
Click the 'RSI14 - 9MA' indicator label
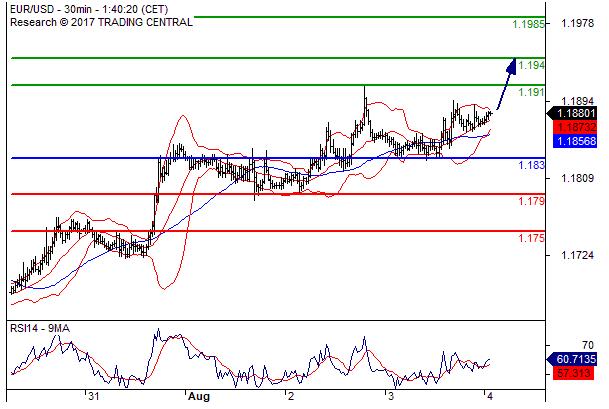[x=40, y=329]
